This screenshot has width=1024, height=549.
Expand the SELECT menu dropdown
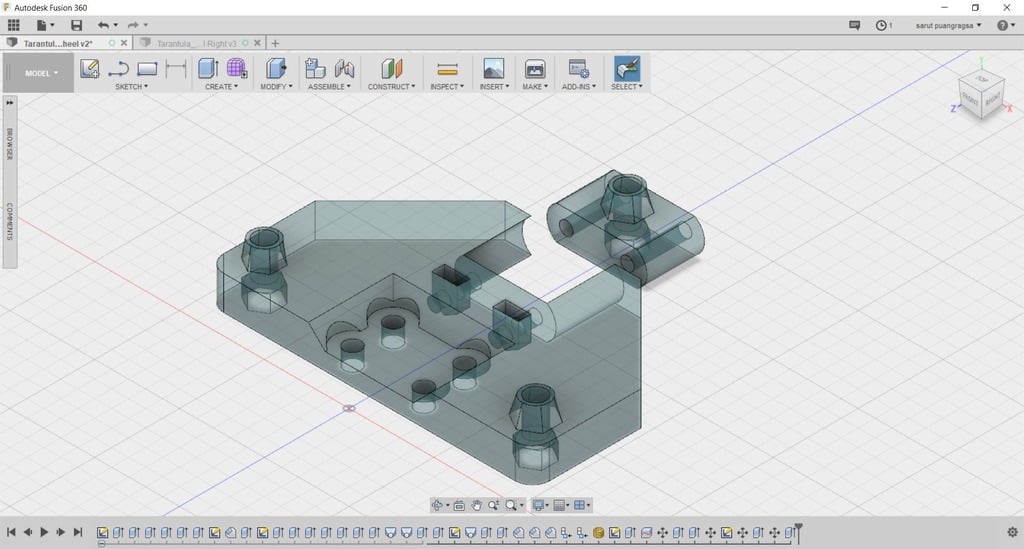[626, 86]
